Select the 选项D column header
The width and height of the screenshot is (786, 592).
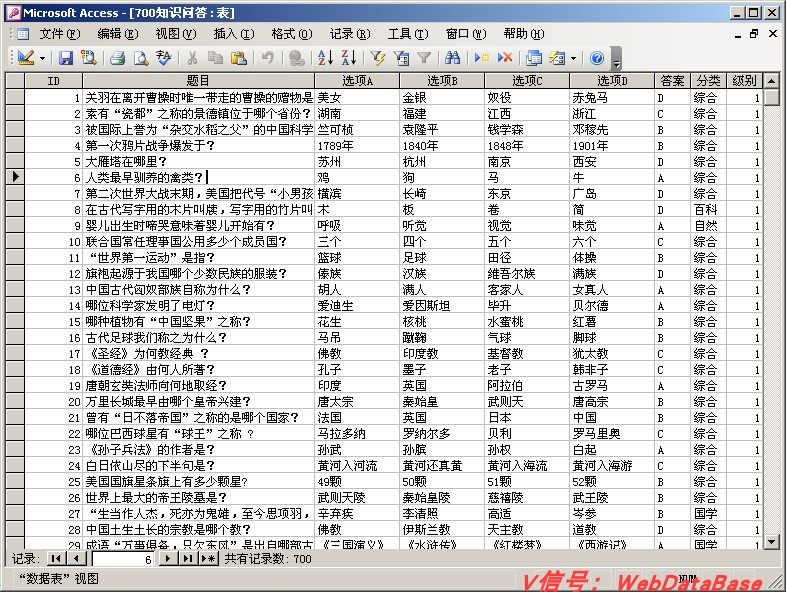(x=612, y=81)
